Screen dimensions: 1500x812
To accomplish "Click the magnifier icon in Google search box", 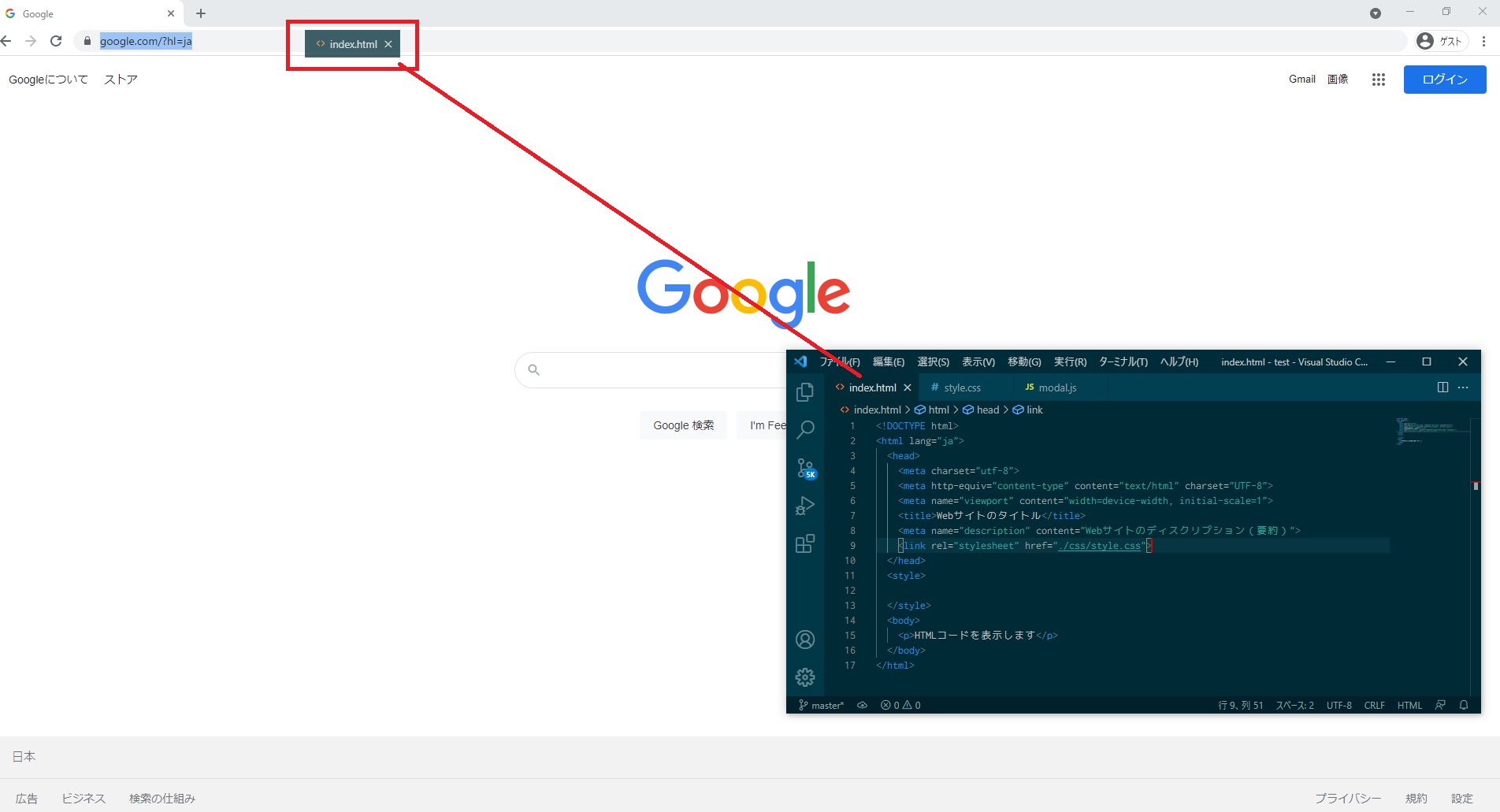I will pos(533,370).
